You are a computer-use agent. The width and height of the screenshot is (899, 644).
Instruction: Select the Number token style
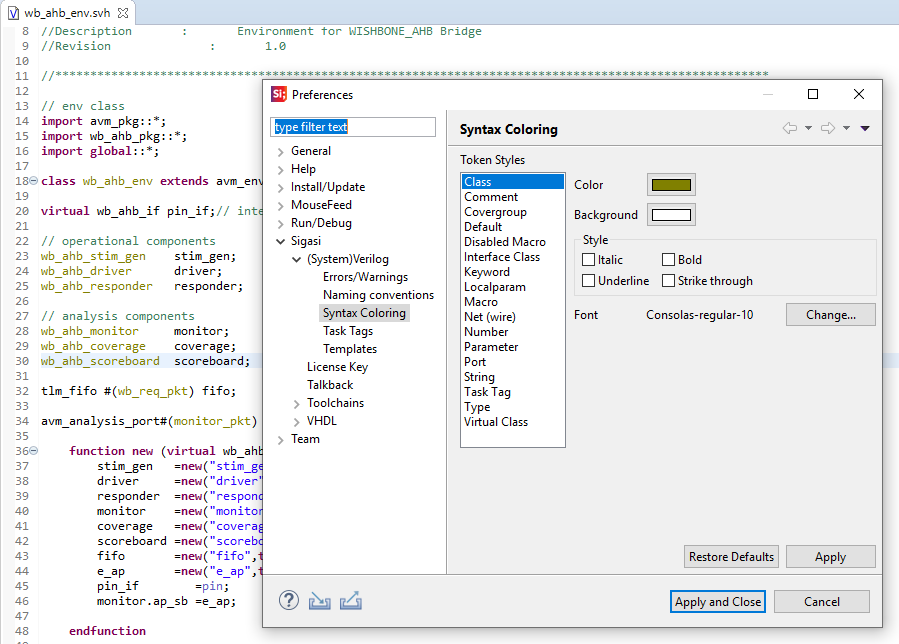tap(513, 331)
